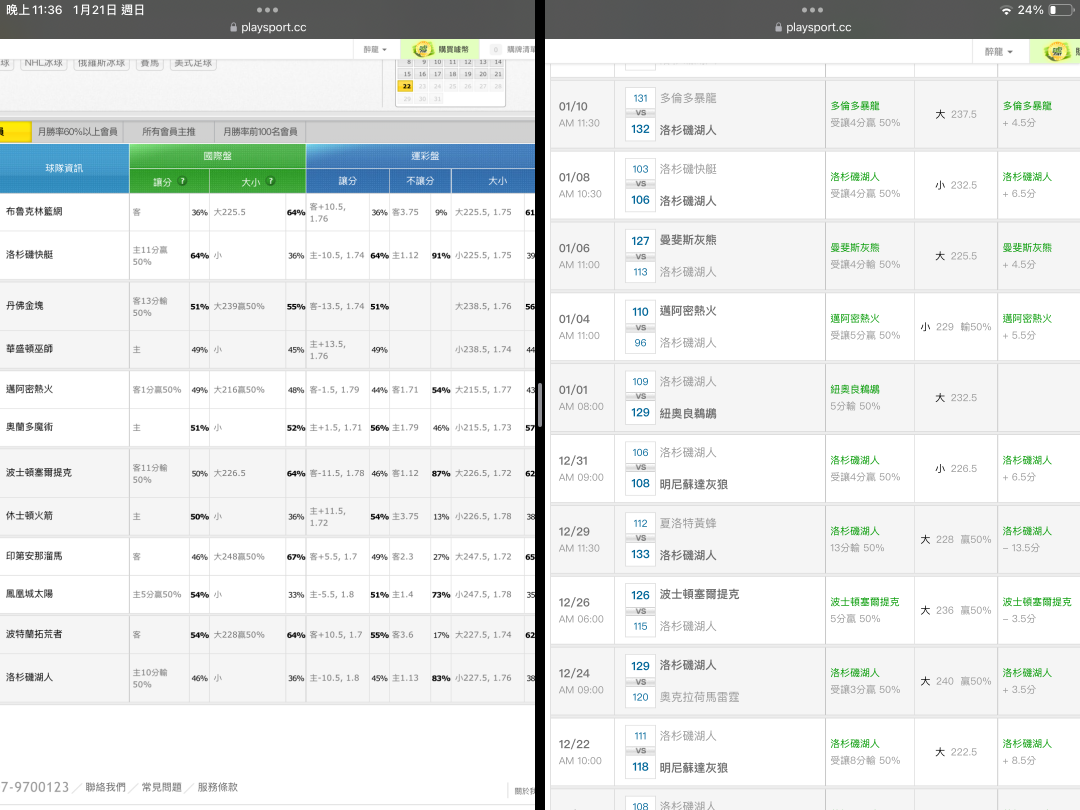The height and width of the screenshot is (810, 1080).
Task: Switch to the 月勝率前100名會員 tab
Action: [260, 132]
